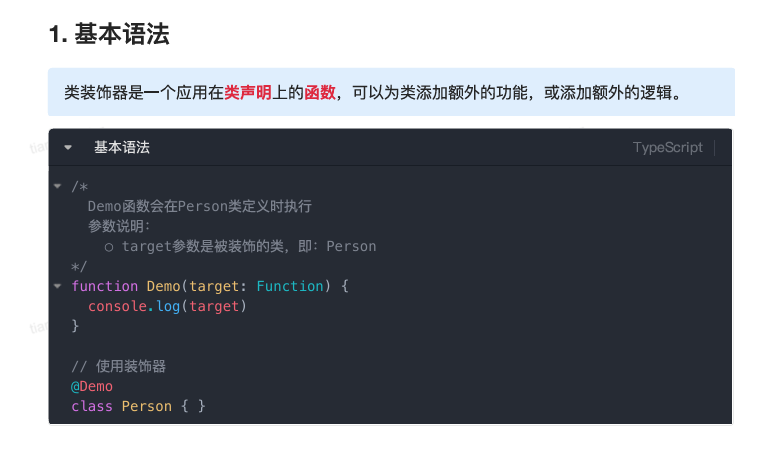The image size is (774, 466).
Task: Click the heading "1. 基本语法"
Action: (x=109, y=36)
